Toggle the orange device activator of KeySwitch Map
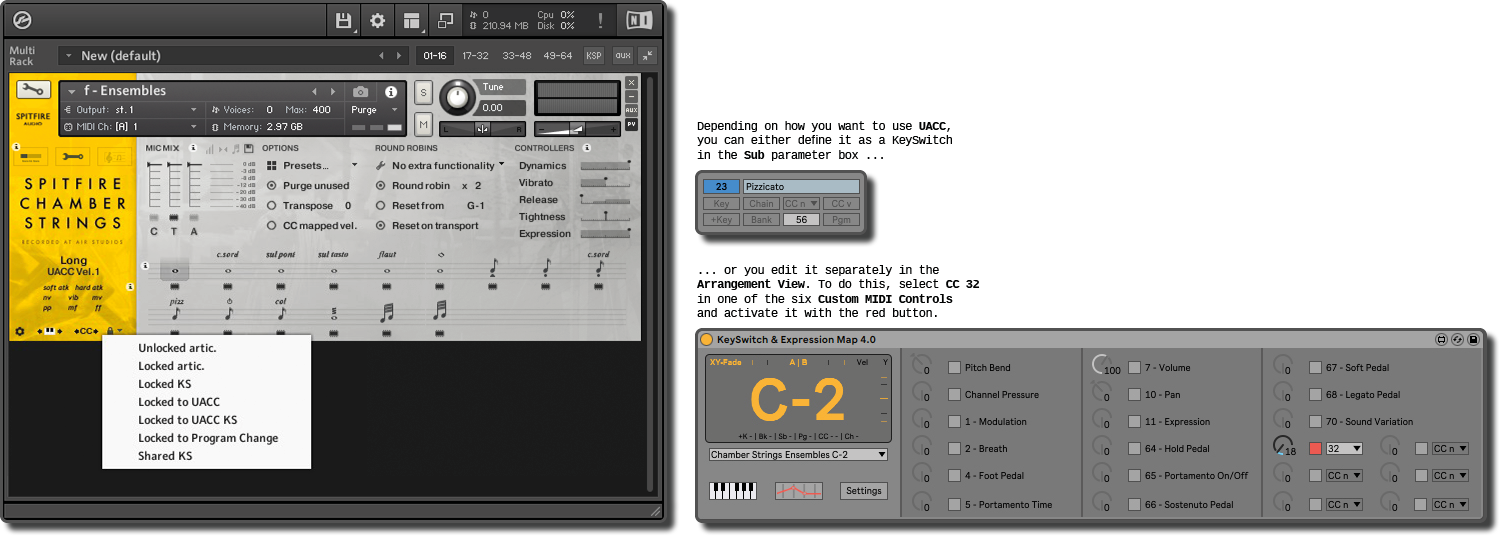This screenshot has height=536, width=1500. coord(707,340)
